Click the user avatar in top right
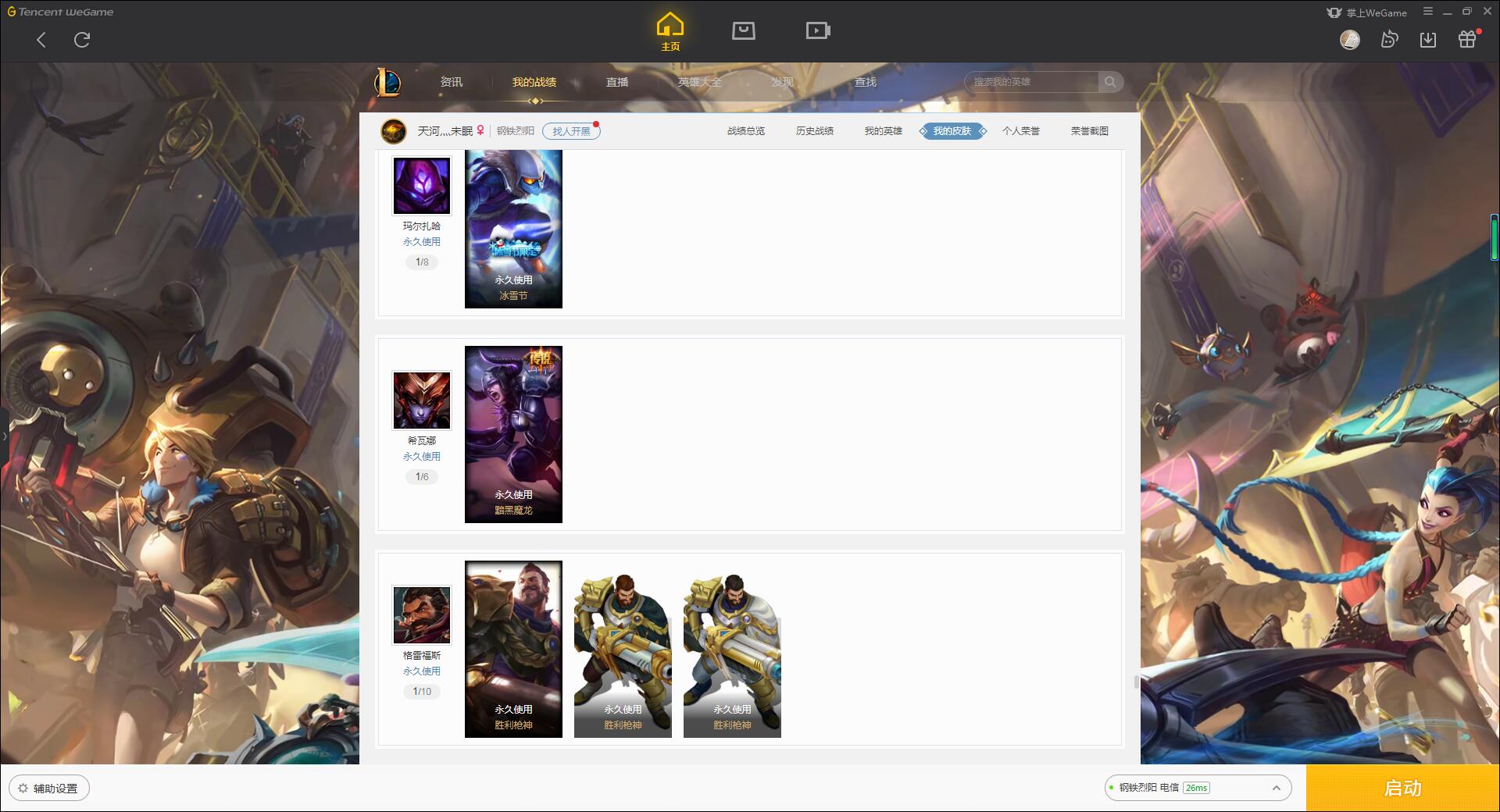The image size is (1500, 812). tap(1350, 40)
